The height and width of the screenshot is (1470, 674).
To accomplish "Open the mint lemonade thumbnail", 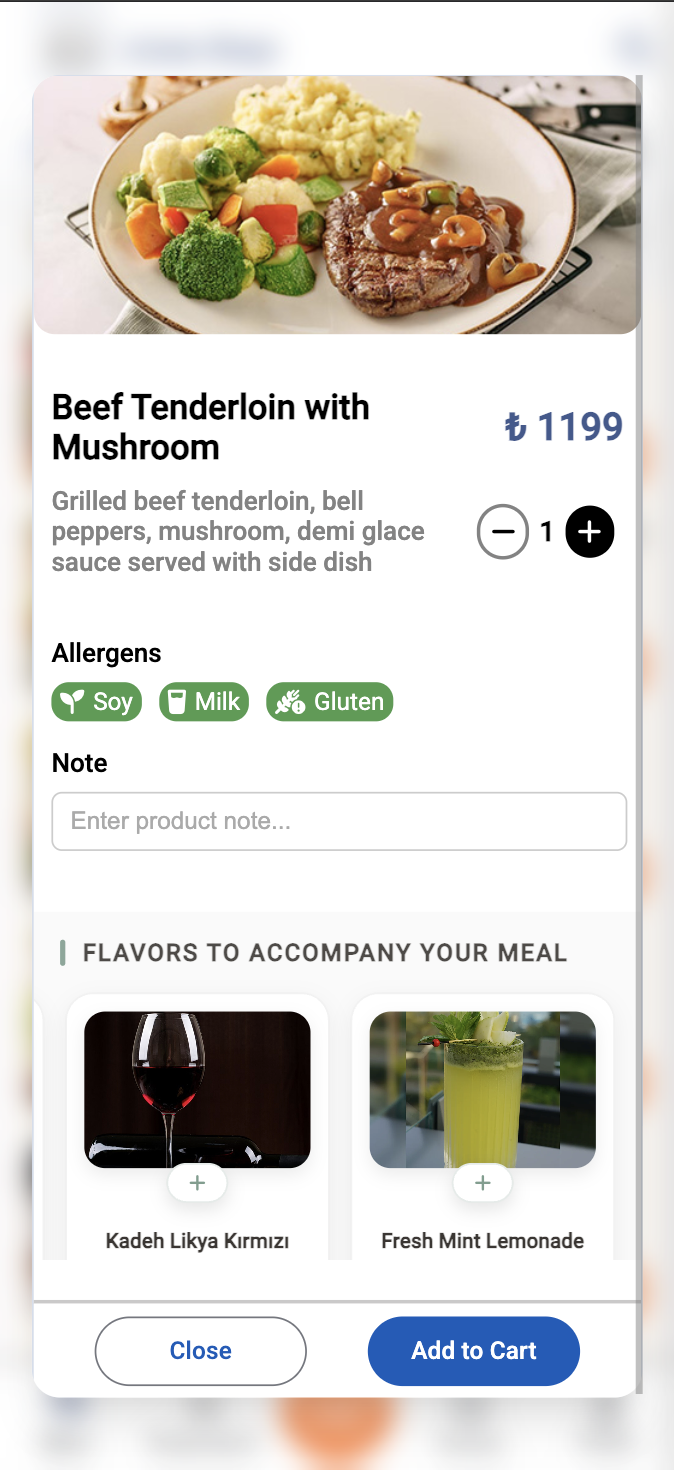I will (483, 1088).
